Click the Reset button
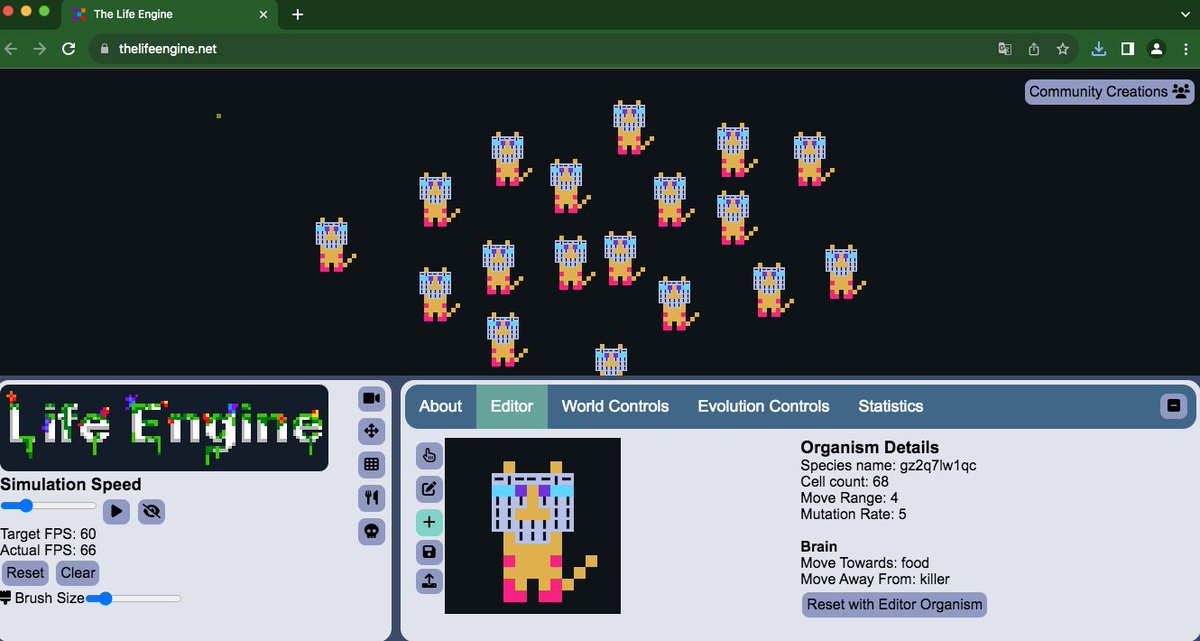Screen dimensions: 1200x641 click(25, 573)
